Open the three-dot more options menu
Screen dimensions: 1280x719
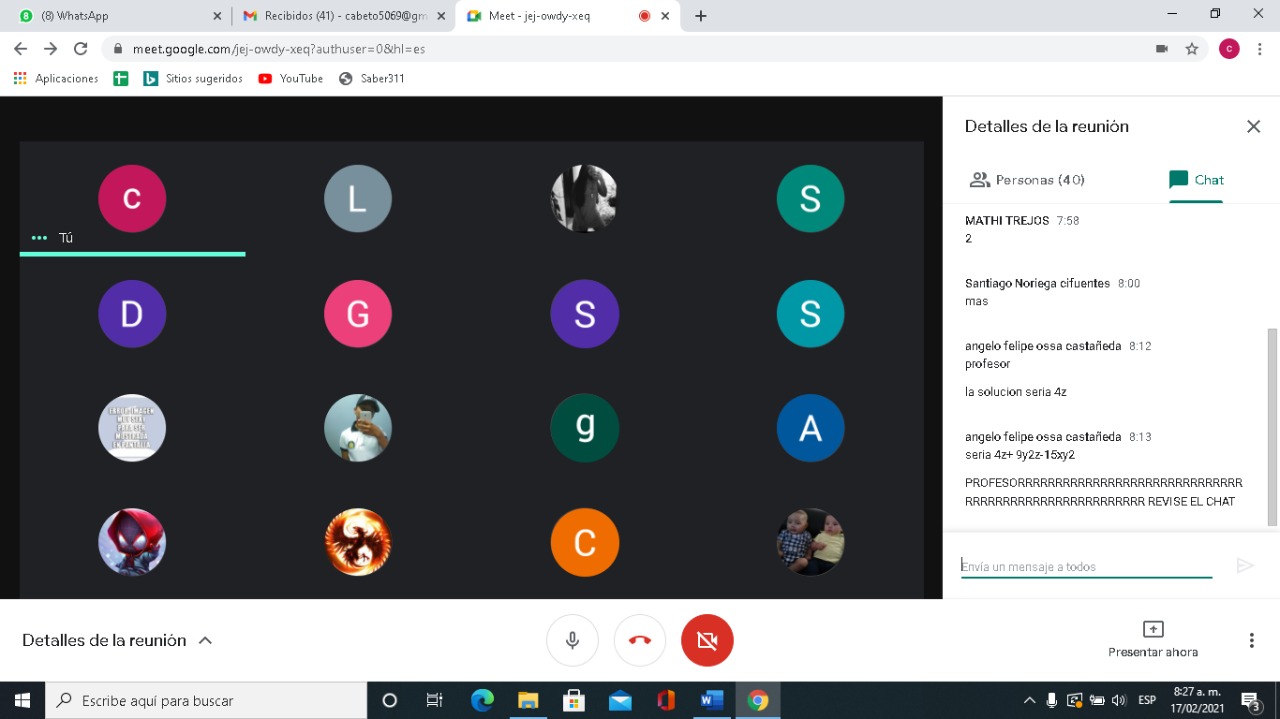click(x=1251, y=640)
